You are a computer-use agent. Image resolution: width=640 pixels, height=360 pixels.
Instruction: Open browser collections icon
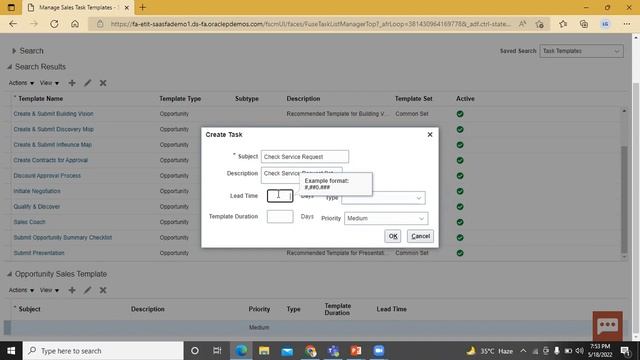tap(584, 24)
